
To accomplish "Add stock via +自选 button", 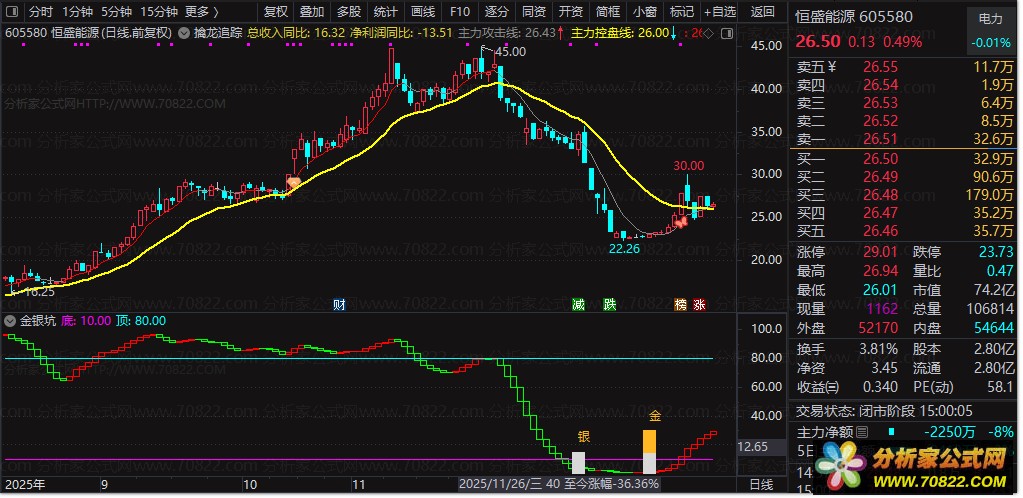I will (x=720, y=12).
